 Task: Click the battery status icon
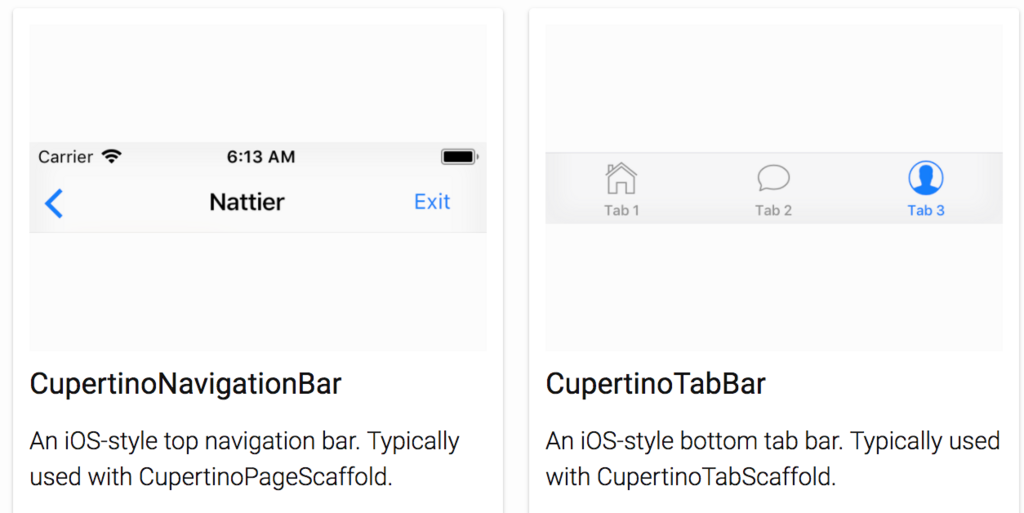tap(460, 157)
